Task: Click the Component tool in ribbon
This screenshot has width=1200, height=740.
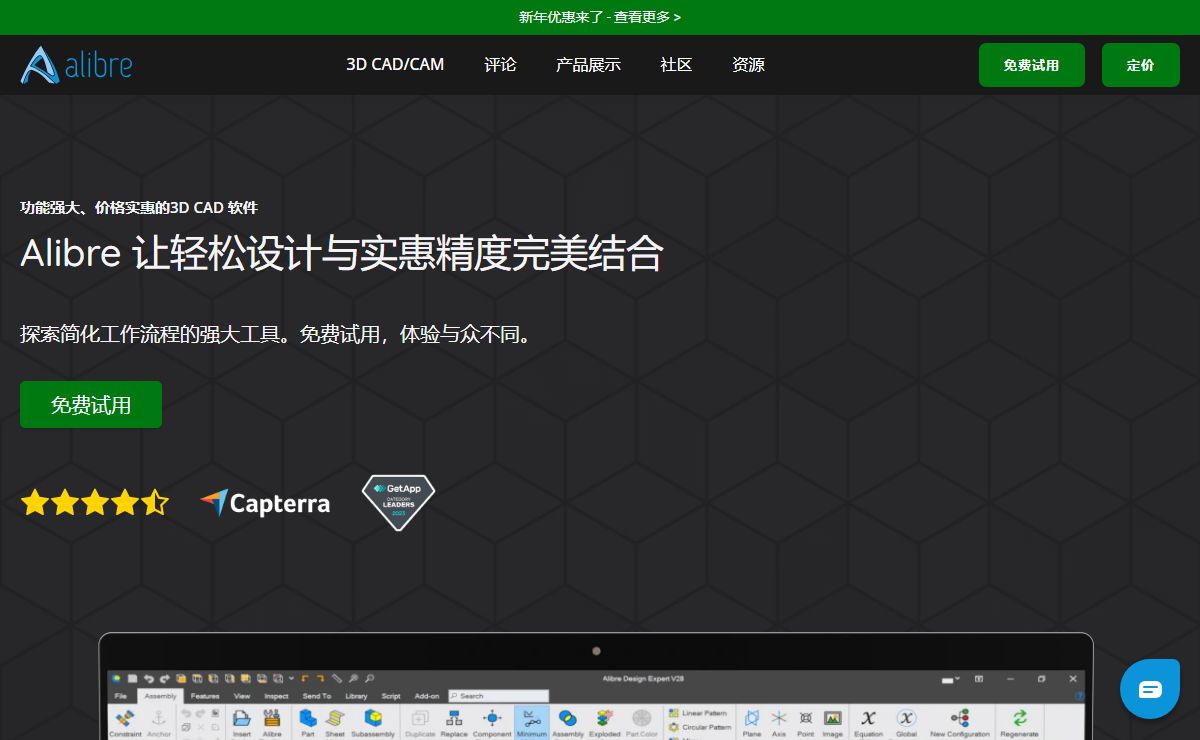Action: click(x=492, y=723)
